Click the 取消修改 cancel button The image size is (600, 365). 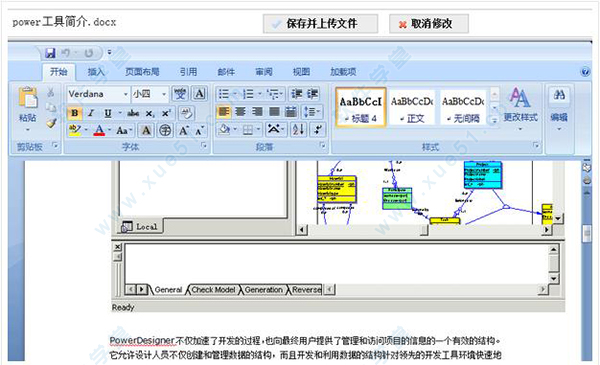pyautogui.click(x=429, y=24)
